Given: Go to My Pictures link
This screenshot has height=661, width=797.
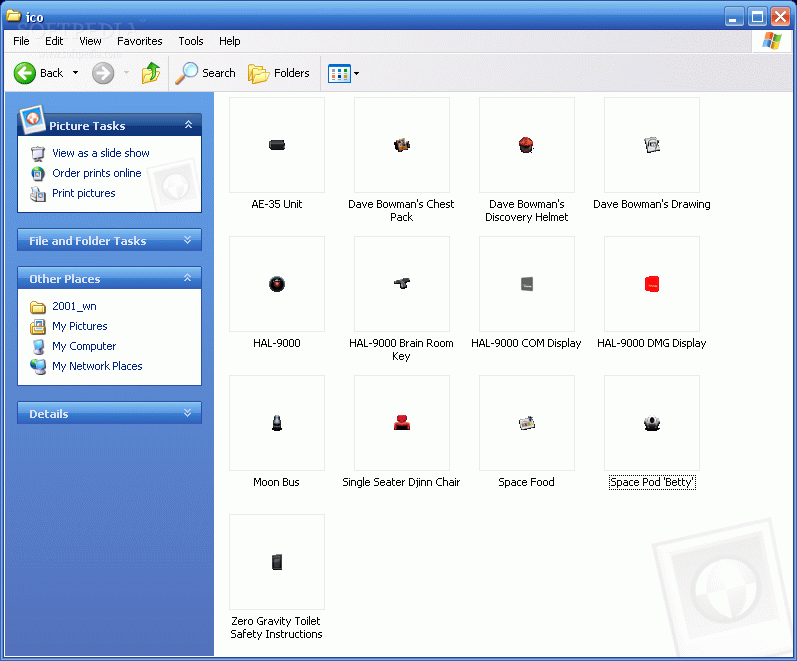Looking at the screenshot, I should pos(80,326).
